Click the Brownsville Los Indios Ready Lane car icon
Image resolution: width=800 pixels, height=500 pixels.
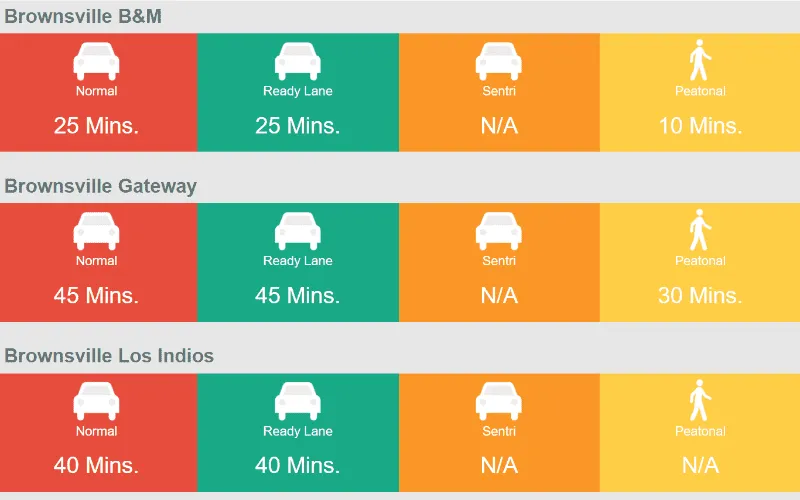click(x=297, y=401)
